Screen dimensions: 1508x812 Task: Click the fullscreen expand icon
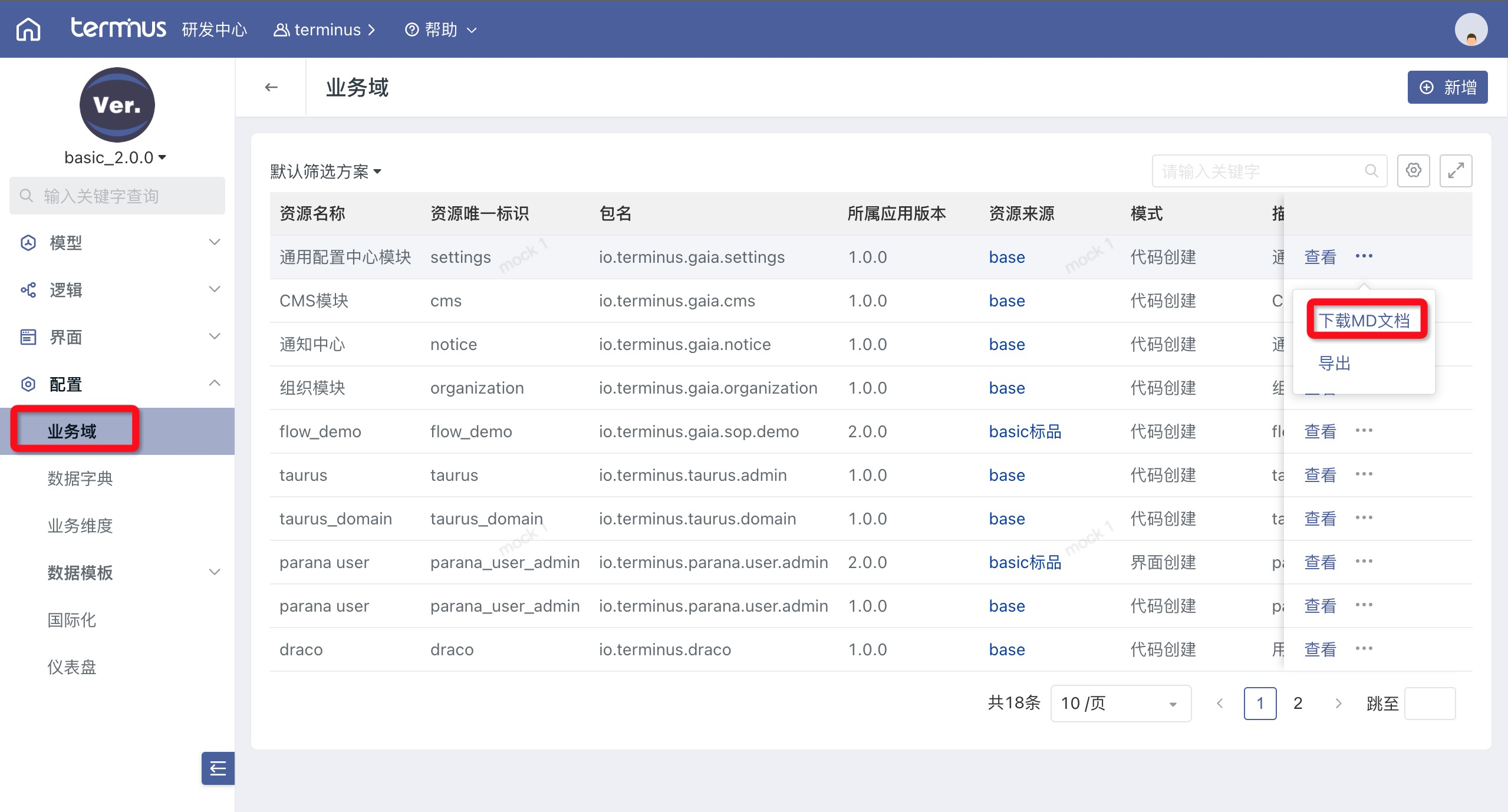click(1456, 171)
